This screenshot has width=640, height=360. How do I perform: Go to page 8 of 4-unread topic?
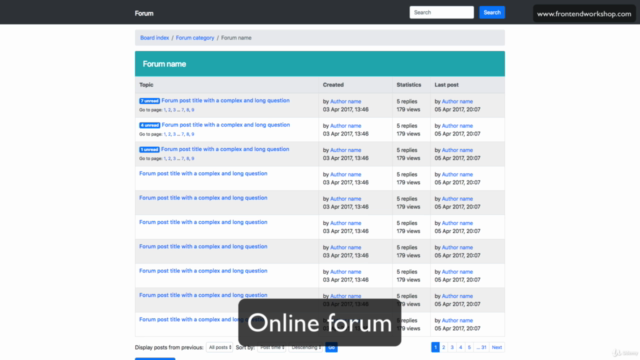point(188,134)
